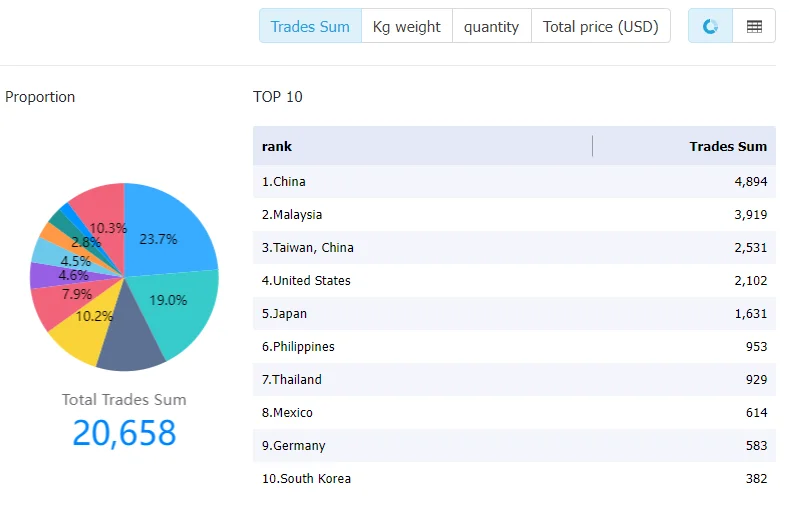Click the value 382 for South Korea
This screenshot has width=789, height=505.
click(756, 479)
